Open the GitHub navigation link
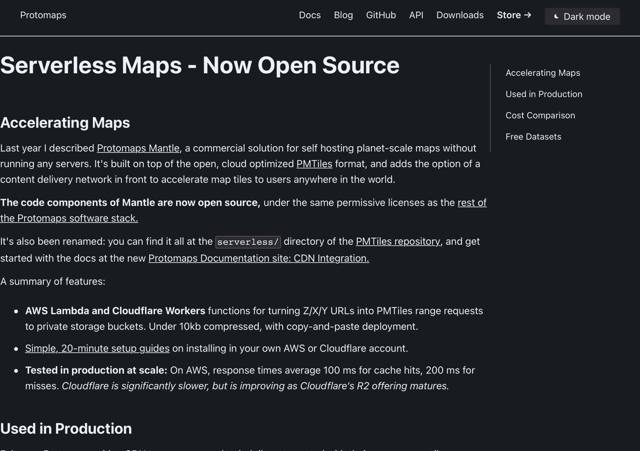This screenshot has height=451, width=640. click(x=381, y=15)
